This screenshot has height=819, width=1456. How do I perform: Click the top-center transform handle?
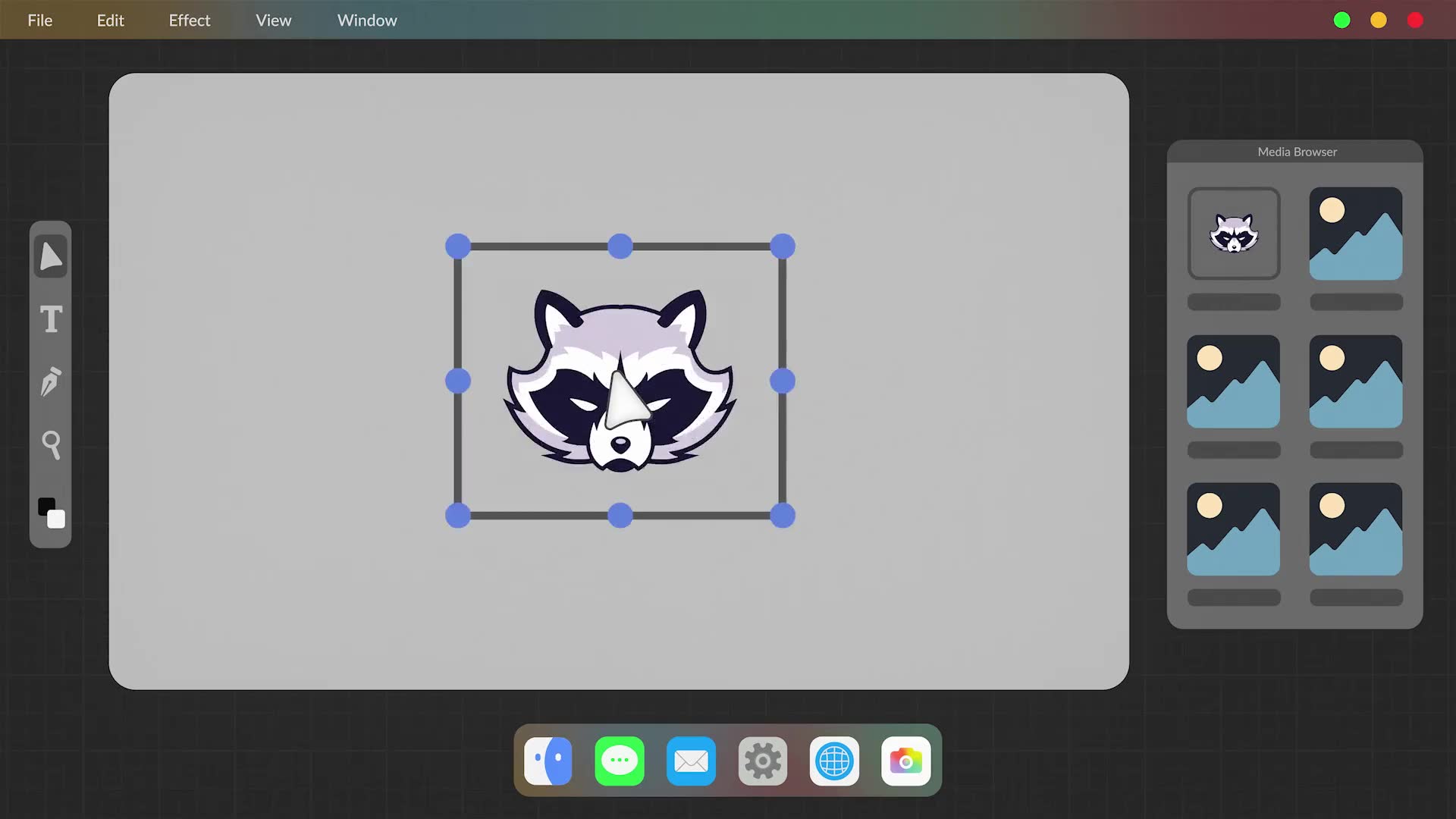point(618,247)
